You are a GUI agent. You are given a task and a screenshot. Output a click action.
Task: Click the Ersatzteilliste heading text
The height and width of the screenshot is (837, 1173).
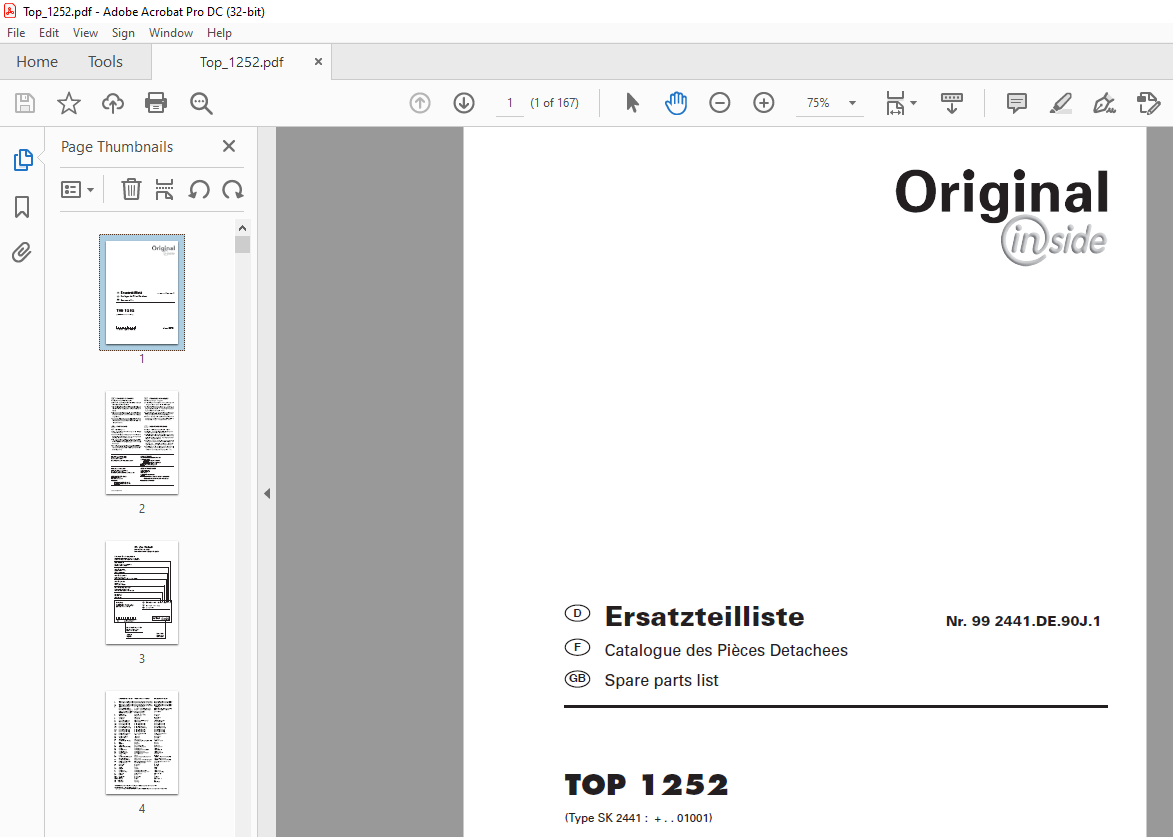(x=704, y=617)
